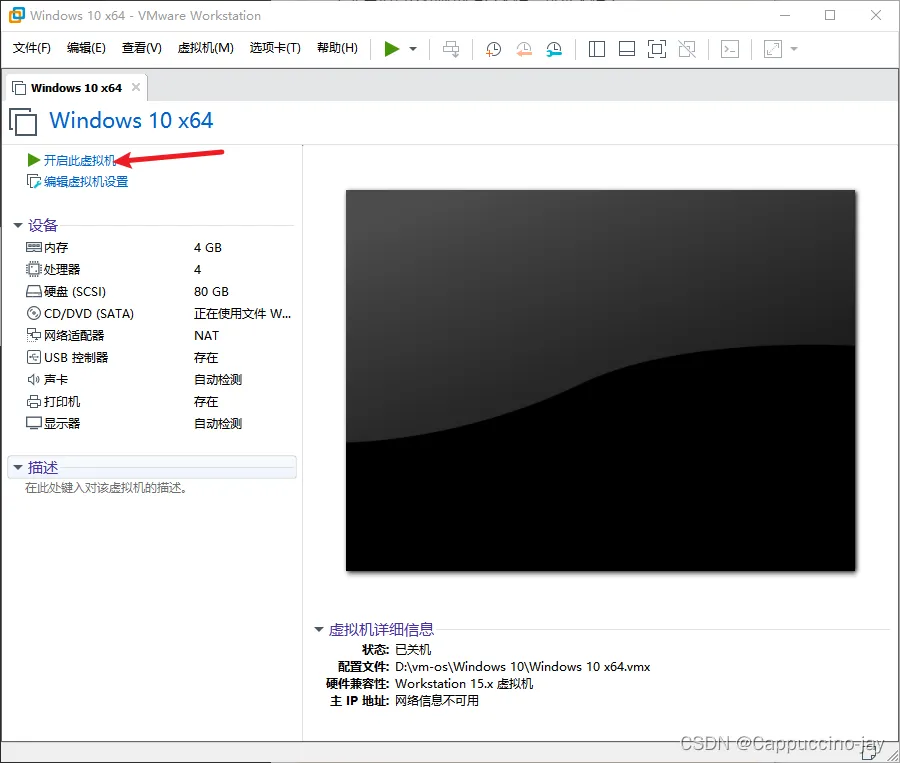Image resolution: width=900 pixels, height=763 pixels.
Task: Collapse the 虚拟机详细信息 section
Action: [x=319, y=629]
